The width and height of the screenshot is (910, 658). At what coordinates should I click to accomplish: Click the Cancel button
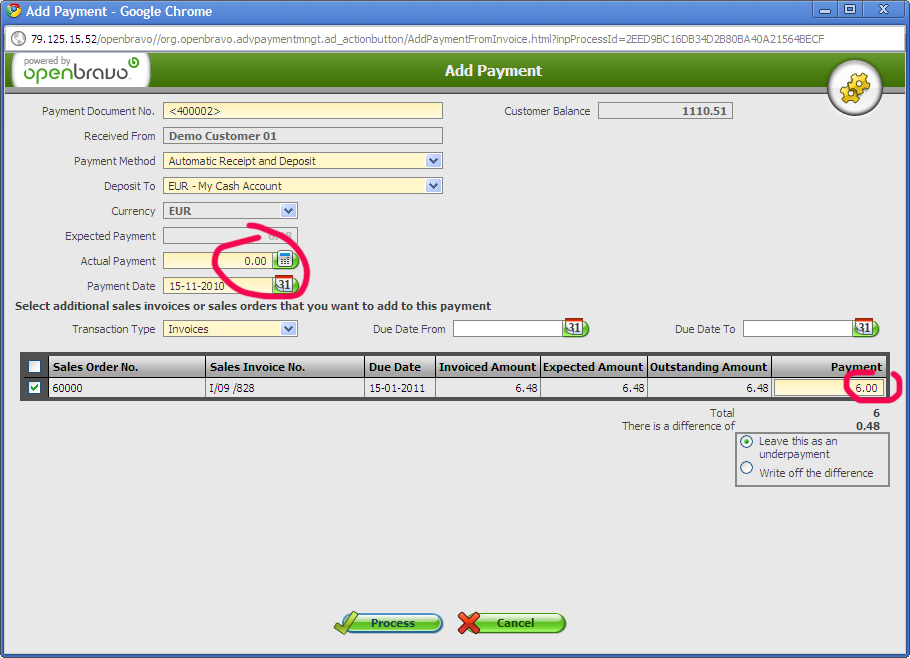coord(512,623)
